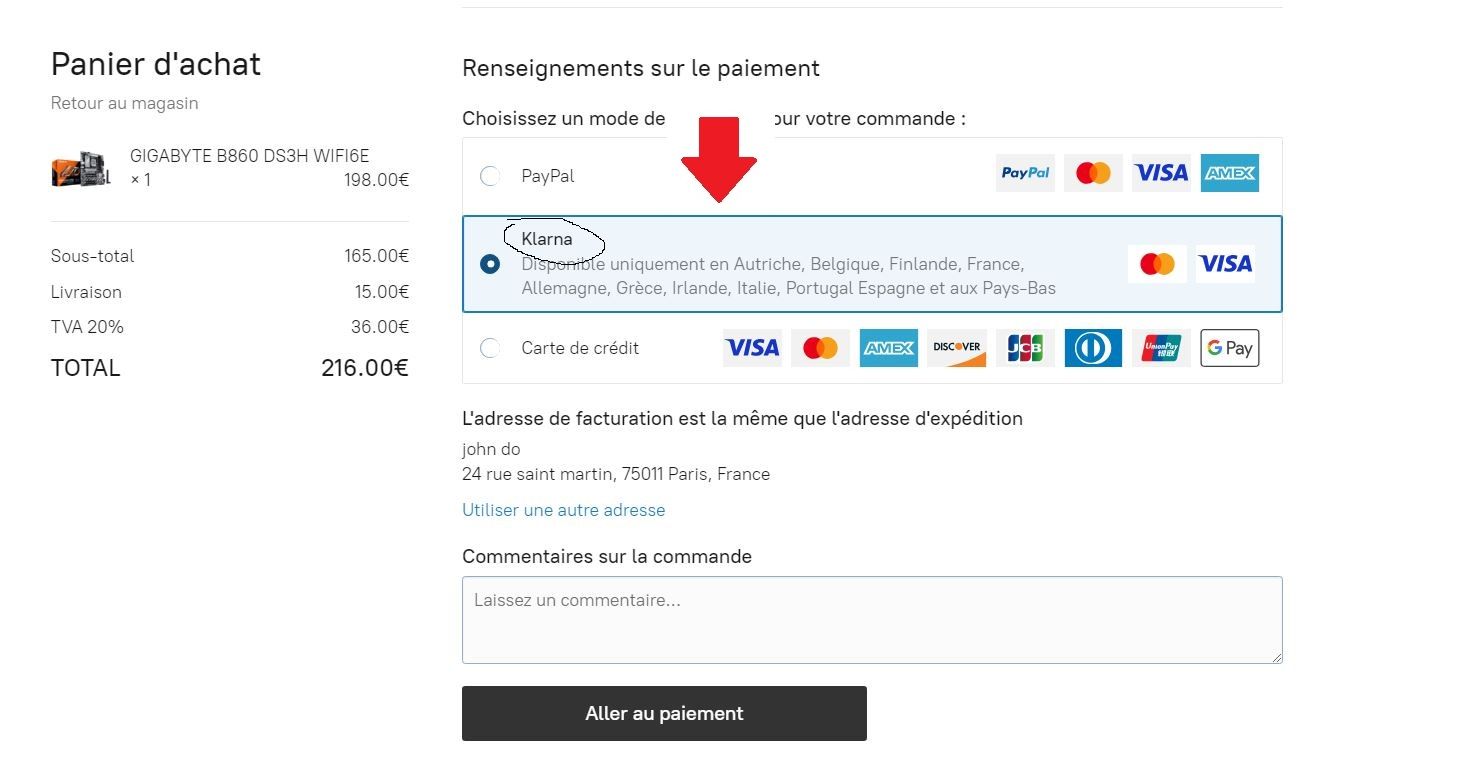Viewport: 1462px width, 784px height.
Task: Click the GIGABYTE B860 DS3H WIFI6E product name
Action: click(x=250, y=156)
